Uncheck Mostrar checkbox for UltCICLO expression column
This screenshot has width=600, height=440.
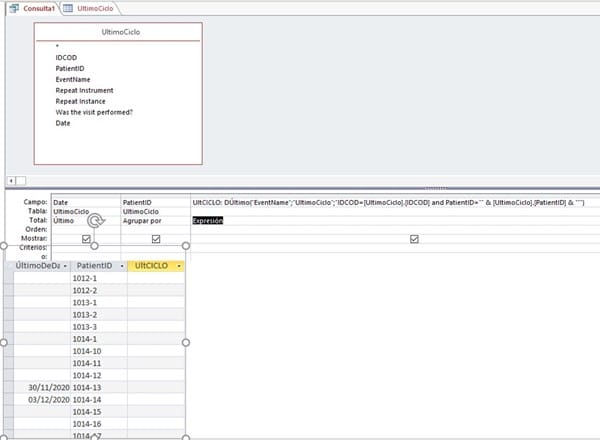[414, 239]
